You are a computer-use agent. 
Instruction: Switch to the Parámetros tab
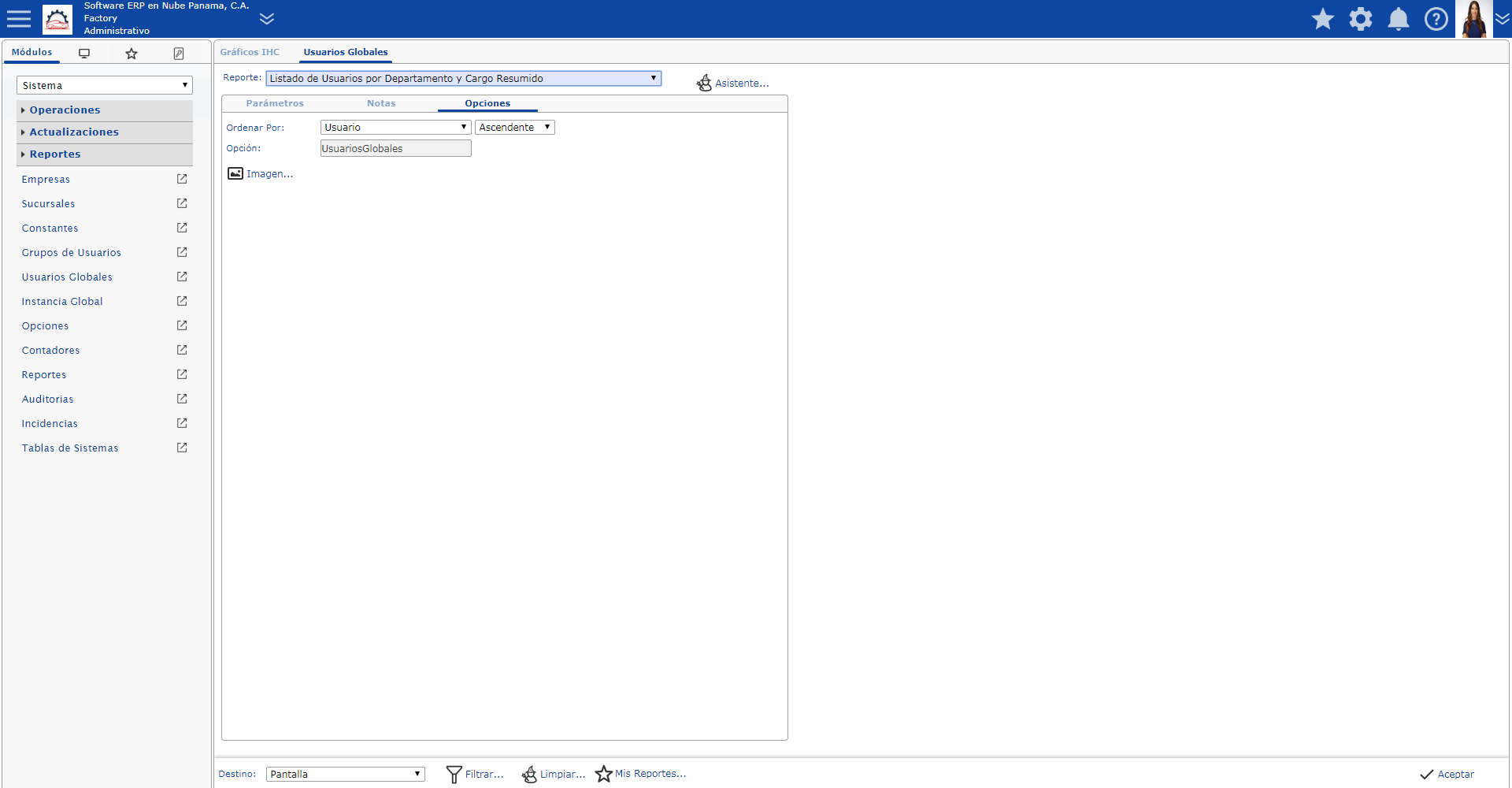[x=275, y=103]
